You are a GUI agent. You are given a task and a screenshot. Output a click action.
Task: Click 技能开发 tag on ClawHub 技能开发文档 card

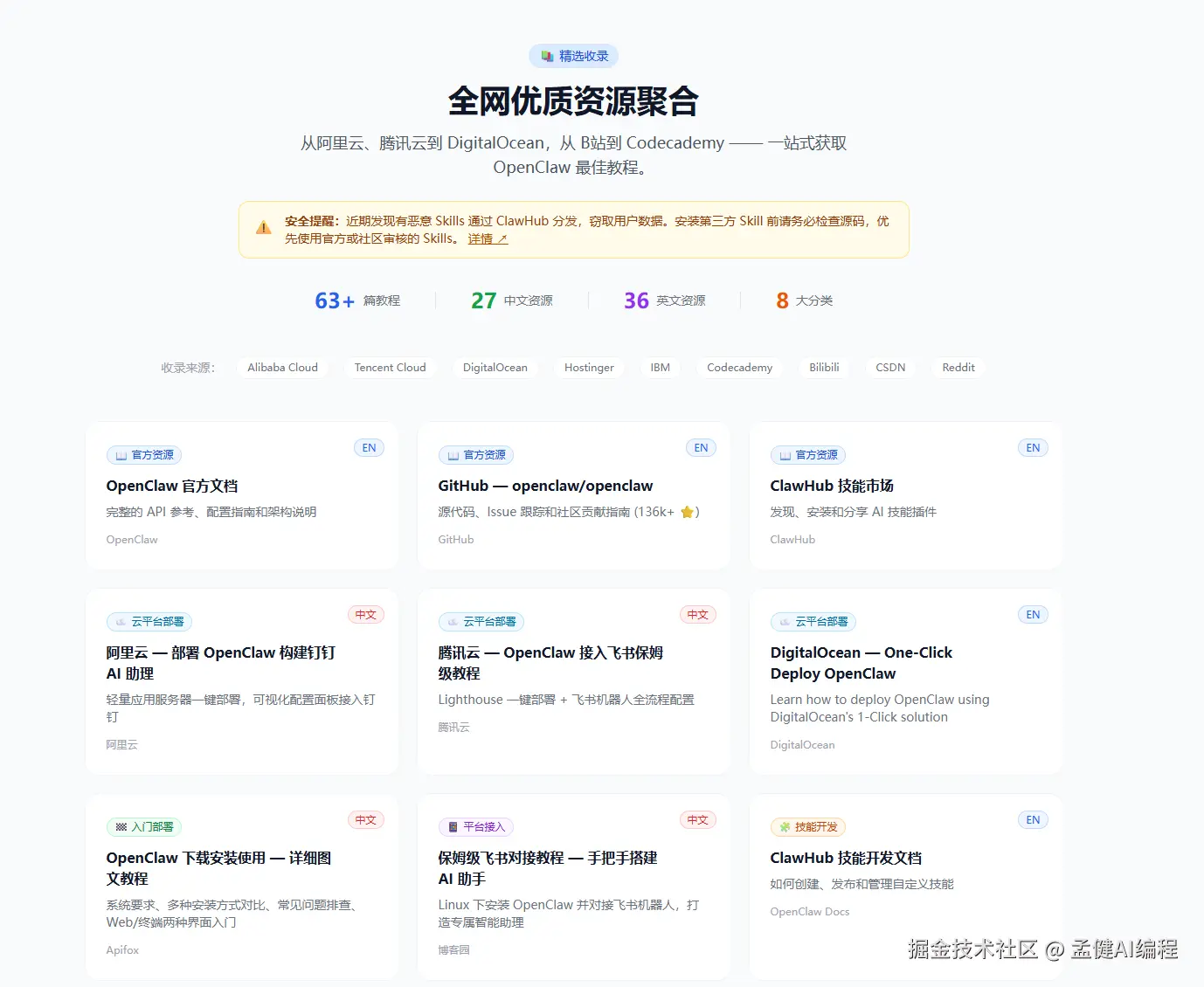coord(807,827)
